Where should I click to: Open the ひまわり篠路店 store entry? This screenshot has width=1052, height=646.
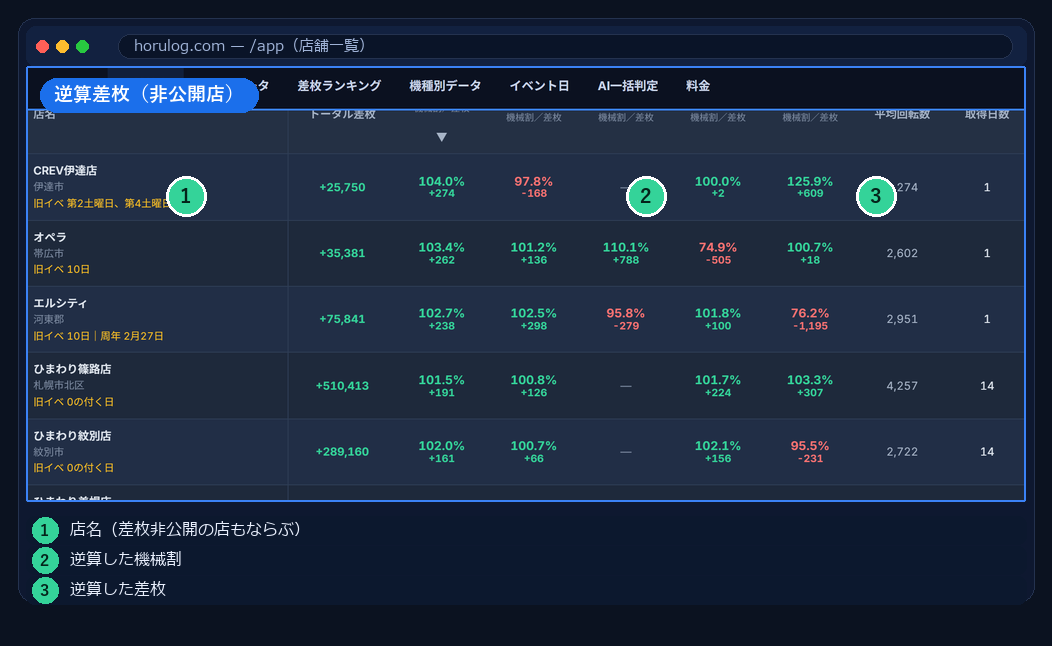point(72,369)
